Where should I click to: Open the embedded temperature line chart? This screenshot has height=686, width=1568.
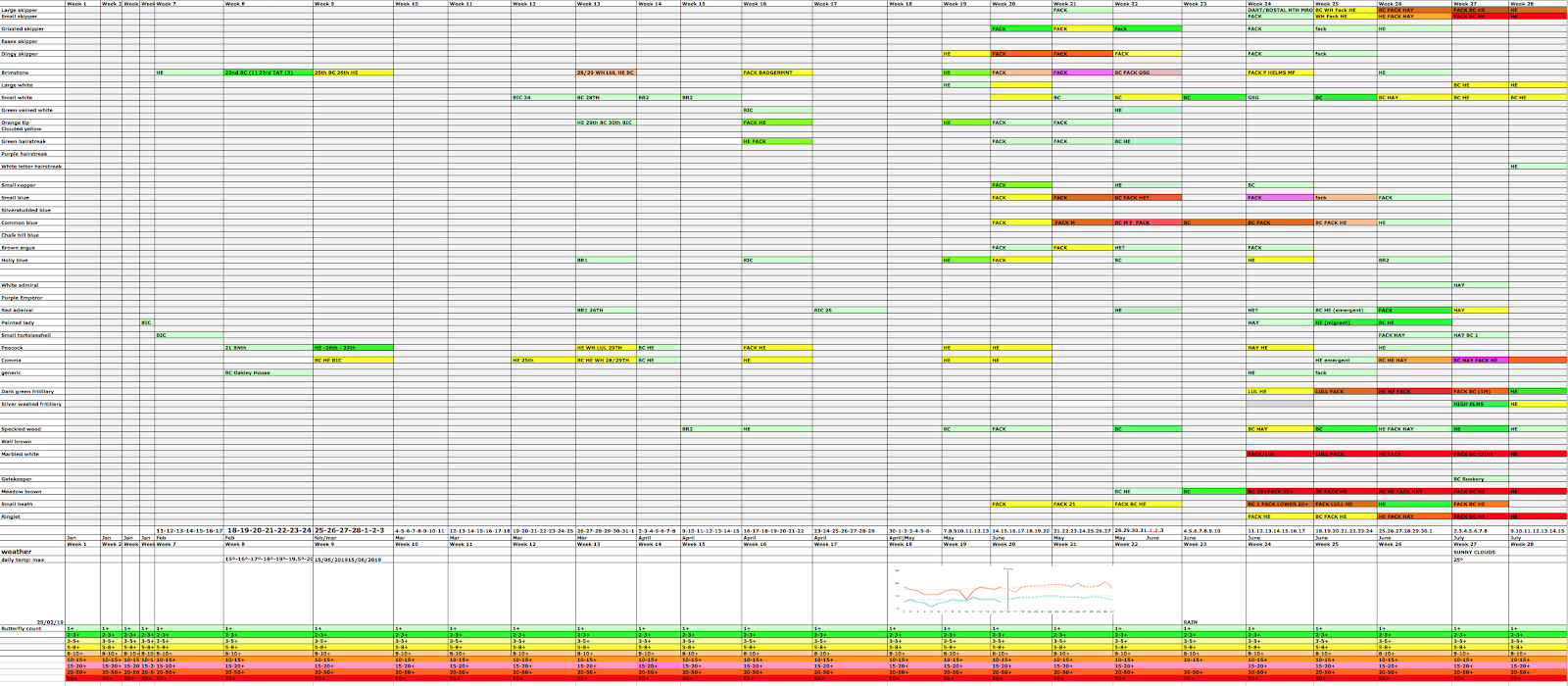tap(1004, 590)
